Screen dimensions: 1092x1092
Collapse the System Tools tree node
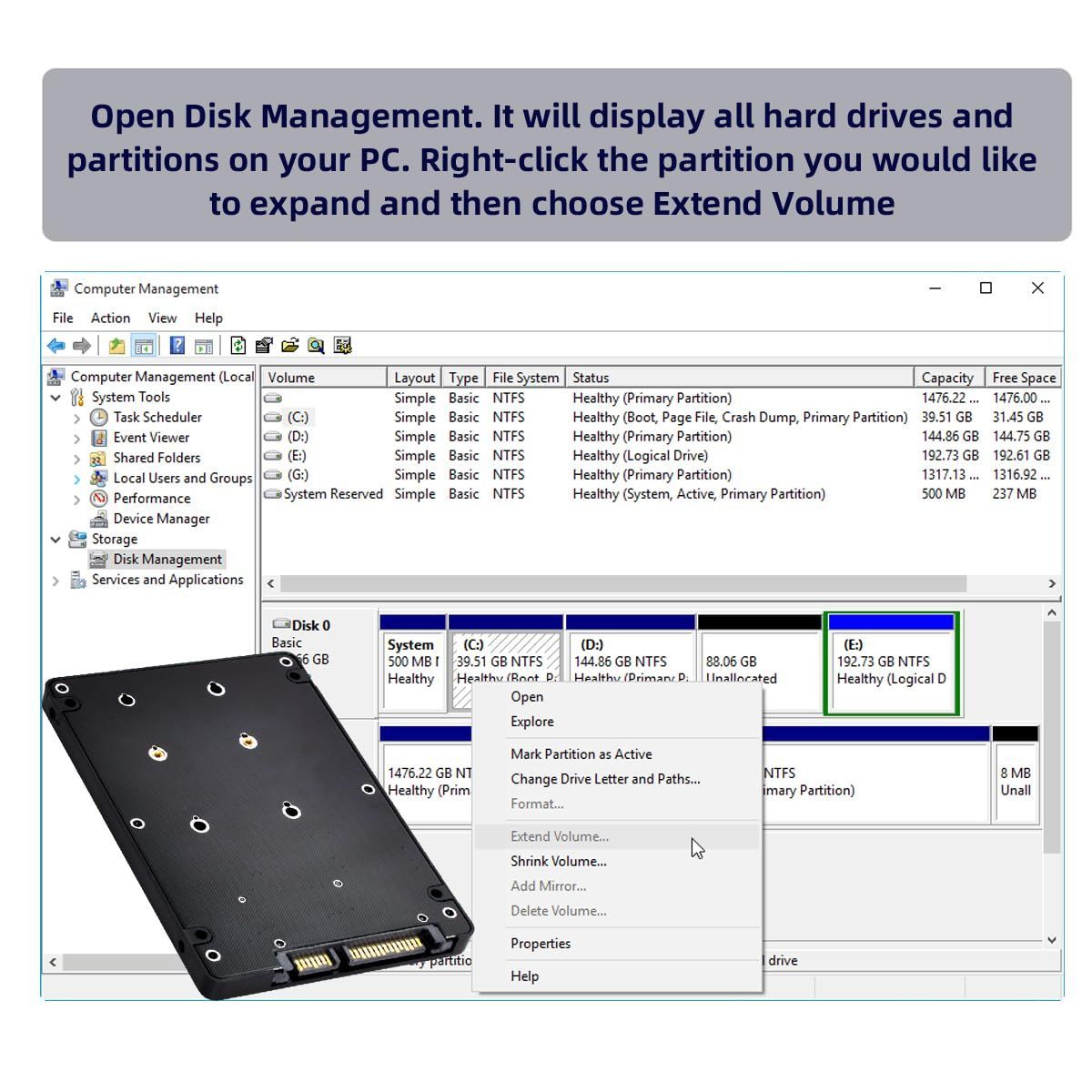click(x=56, y=398)
